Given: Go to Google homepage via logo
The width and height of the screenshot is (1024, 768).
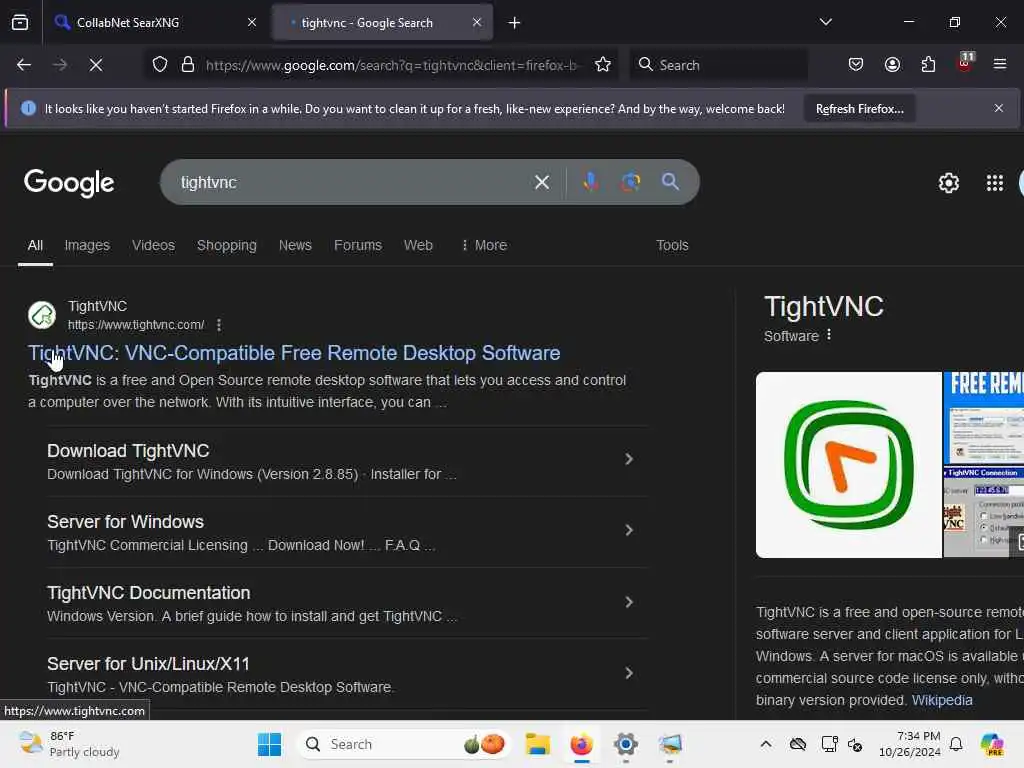Looking at the screenshot, I should click(x=69, y=183).
